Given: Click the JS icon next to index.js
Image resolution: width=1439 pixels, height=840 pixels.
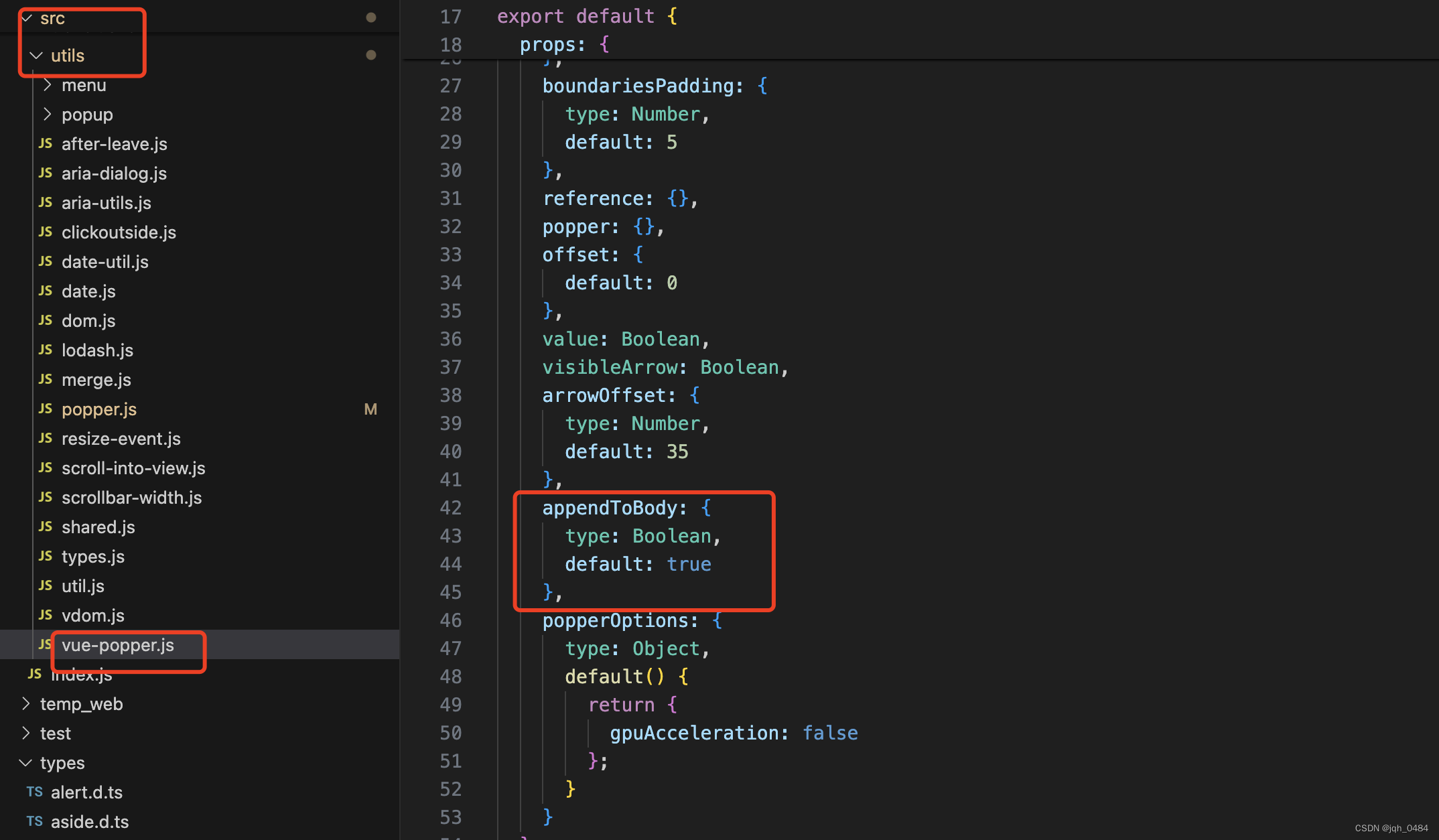Looking at the screenshot, I should pyautogui.click(x=33, y=675).
